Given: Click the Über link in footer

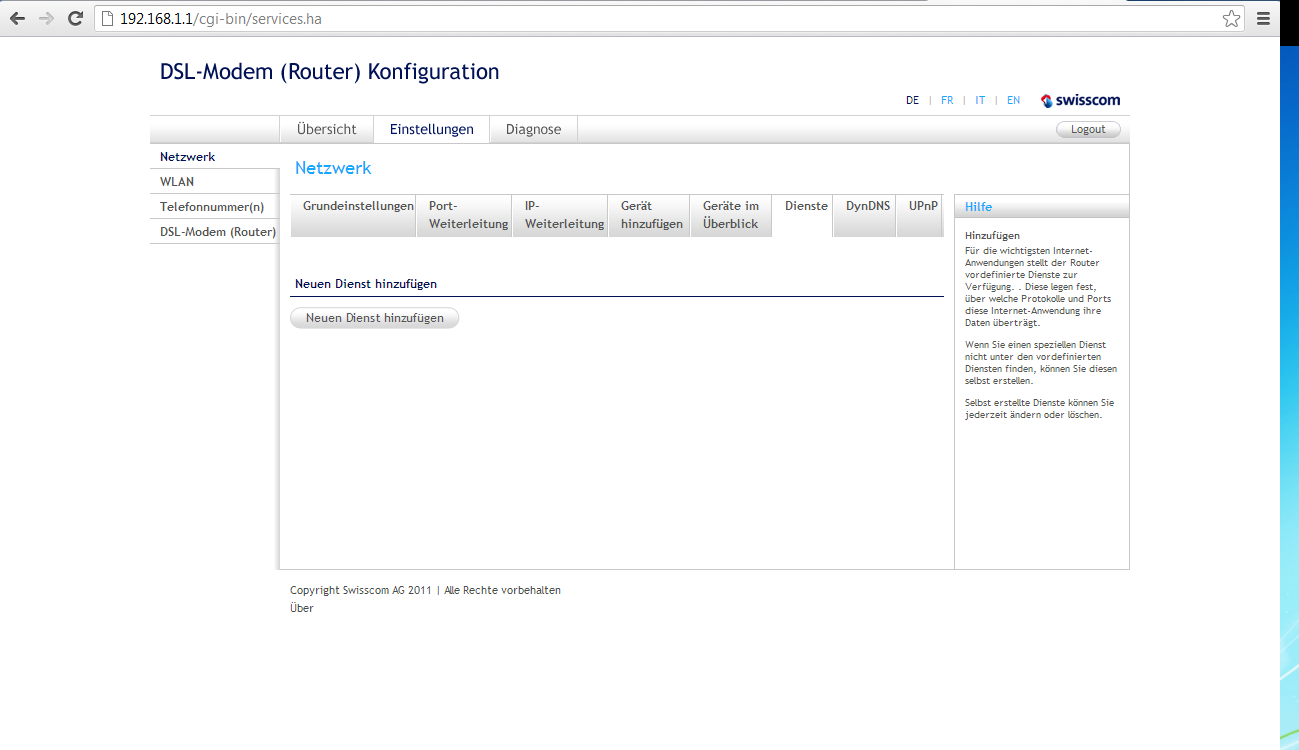Looking at the screenshot, I should (x=301, y=608).
